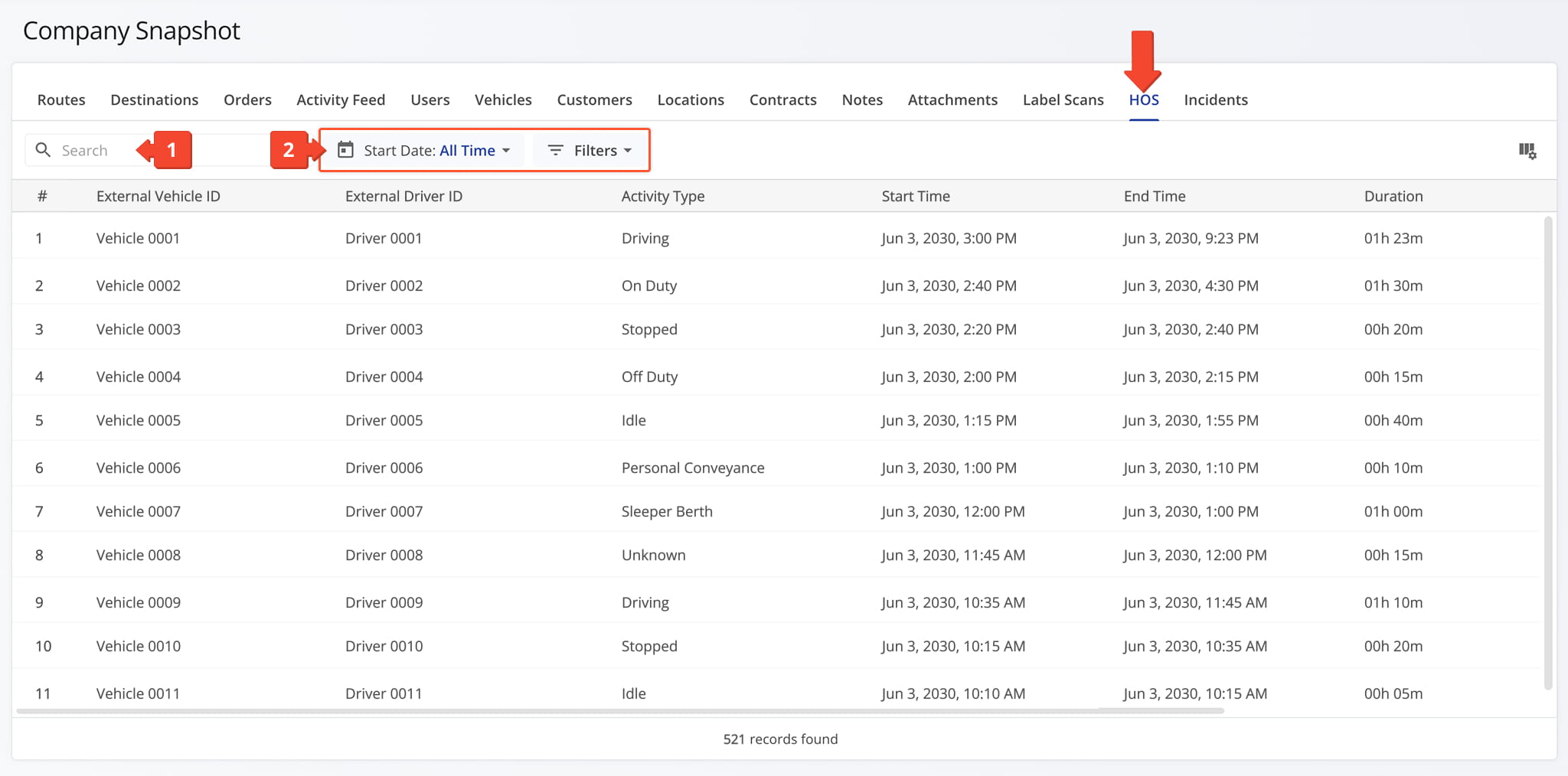This screenshot has height=776, width=1568.
Task: Click the Vehicle 0004 cell
Action: [139, 377]
